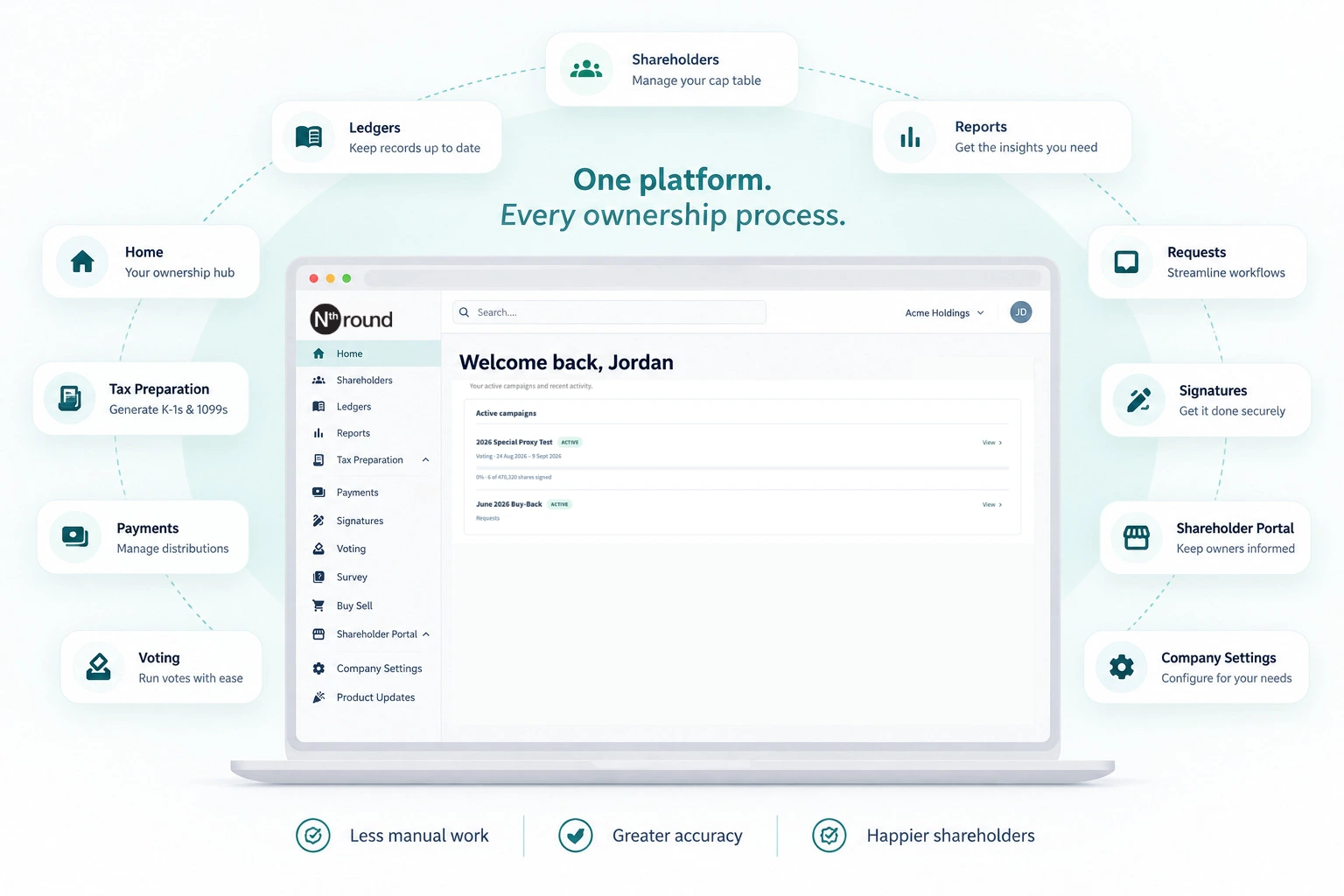
Task: Click the book icon on the Ledgers feature card
Action: tap(309, 136)
